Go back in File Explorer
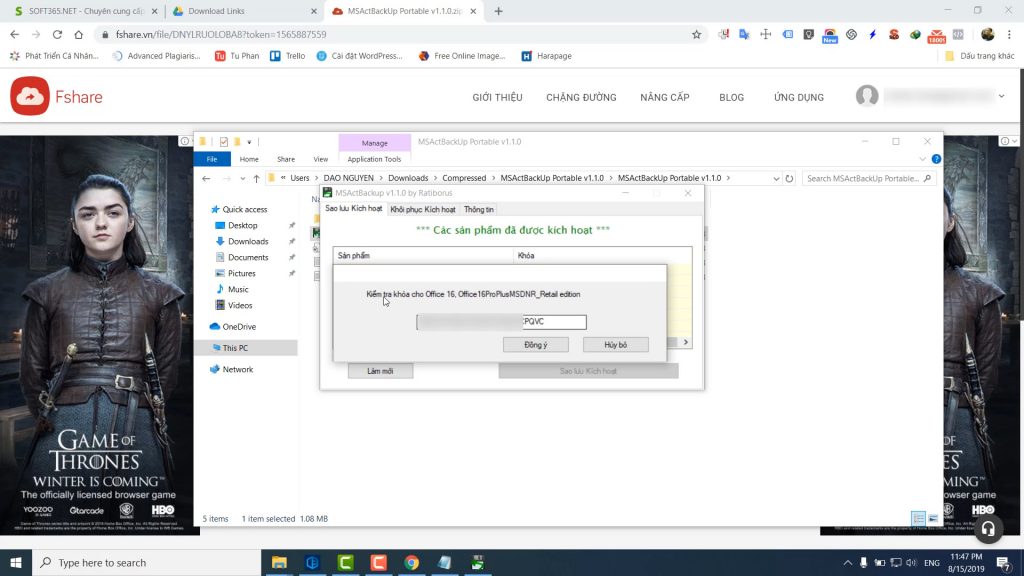Image resolution: width=1024 pixels, height=576 pixels. [206, 178]
